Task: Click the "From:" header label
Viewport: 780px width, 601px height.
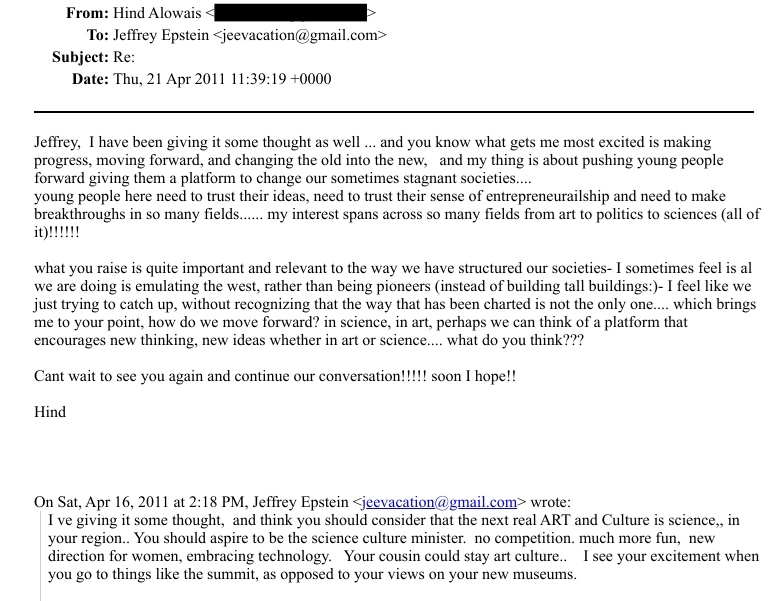Action: pyautogui.click(x=87, y=13)
